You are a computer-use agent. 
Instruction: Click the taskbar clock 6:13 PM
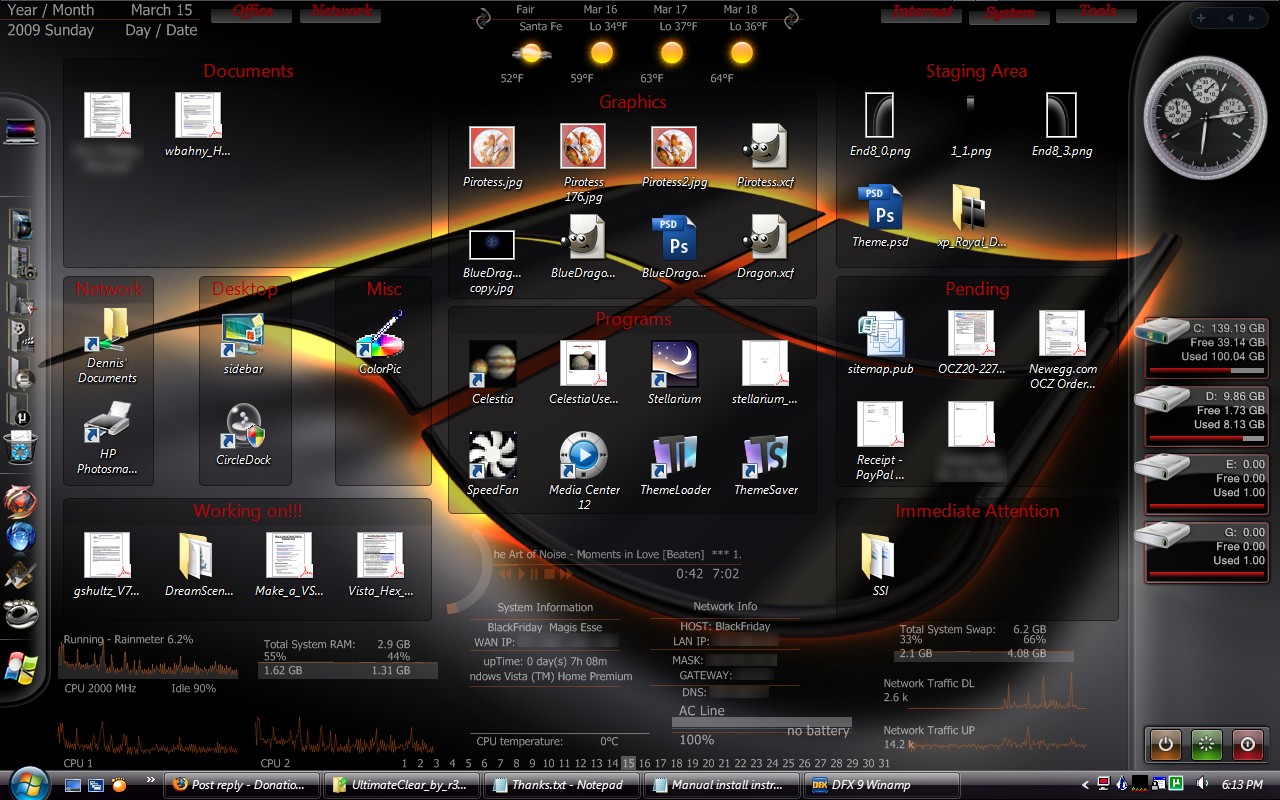tap(1243, 785)
